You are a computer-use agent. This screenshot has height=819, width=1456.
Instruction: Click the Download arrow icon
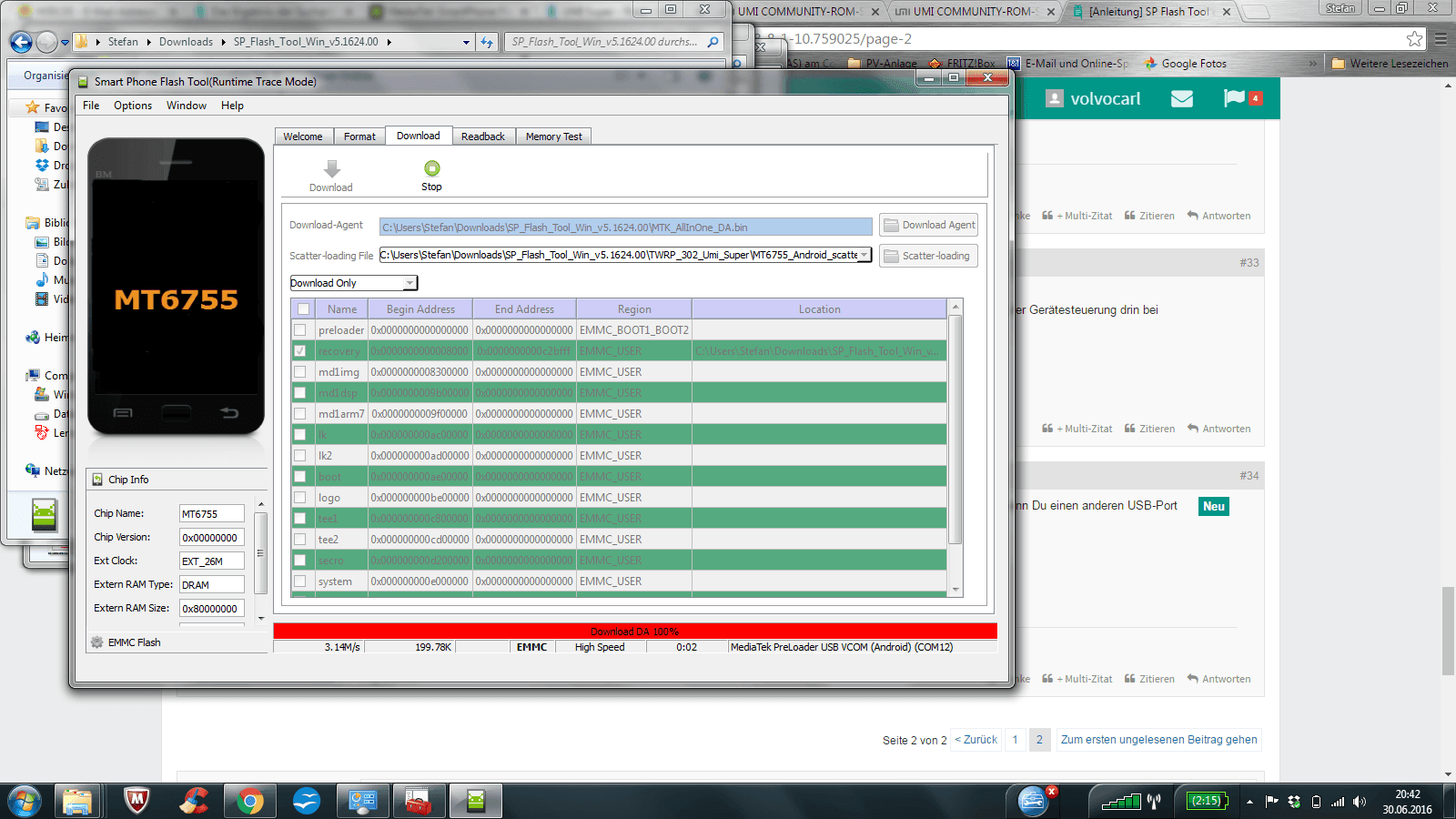point(332,169)
